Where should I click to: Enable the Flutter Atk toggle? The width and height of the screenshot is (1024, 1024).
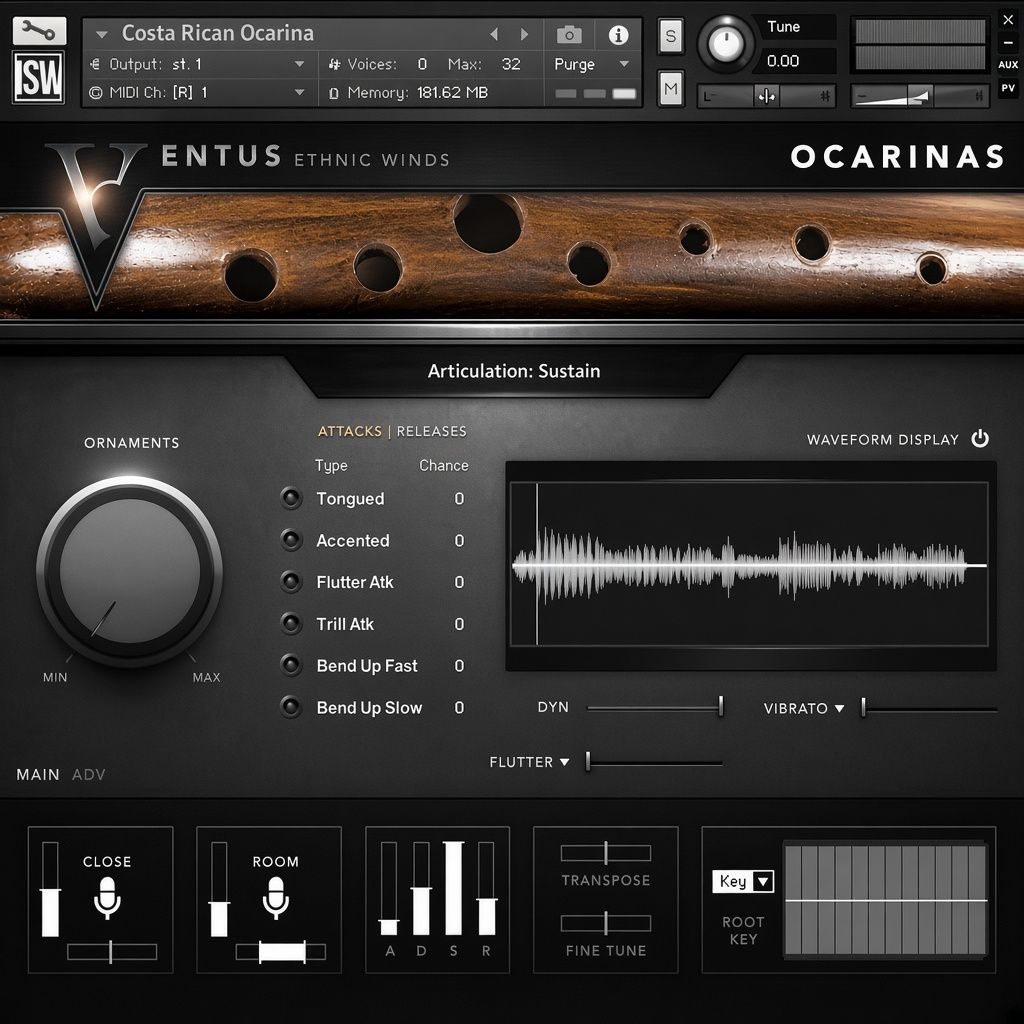291,582
